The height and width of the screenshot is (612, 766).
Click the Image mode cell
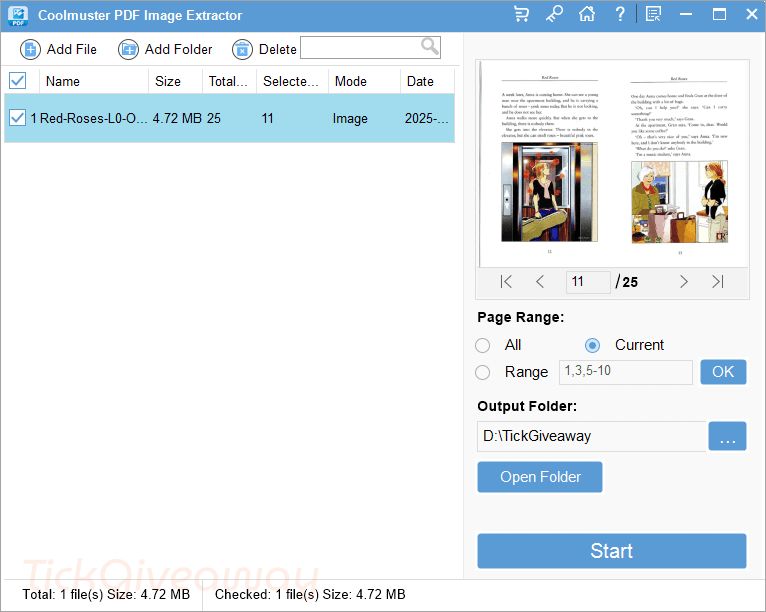click(x=350, y=118)
